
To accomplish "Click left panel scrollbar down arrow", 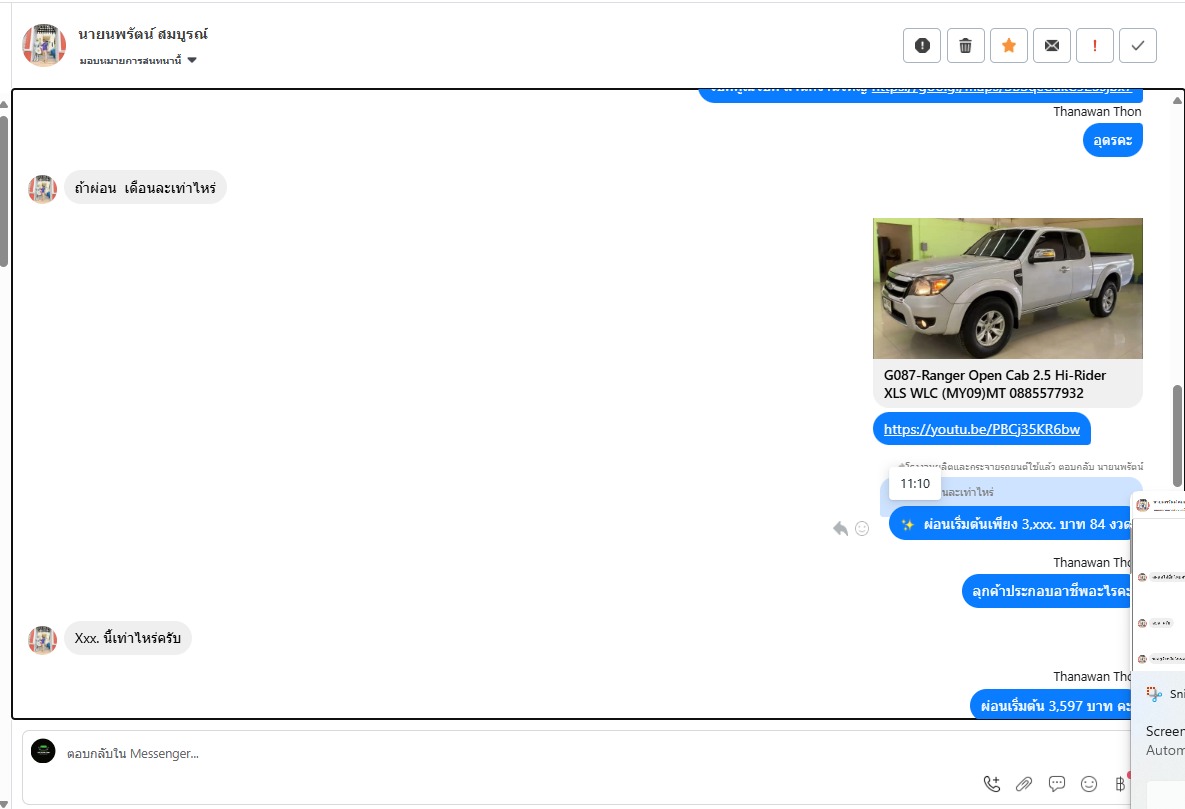I will coord(4,804).
